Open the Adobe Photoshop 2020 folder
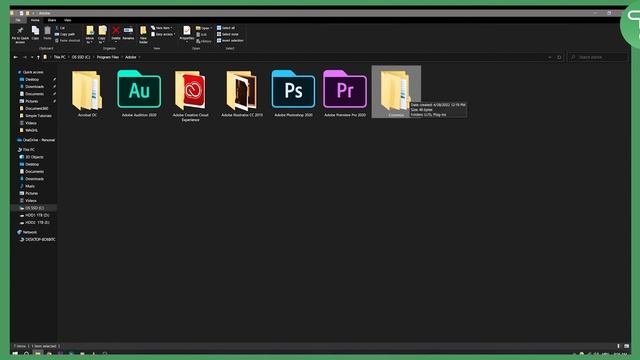 pos(293,93)
